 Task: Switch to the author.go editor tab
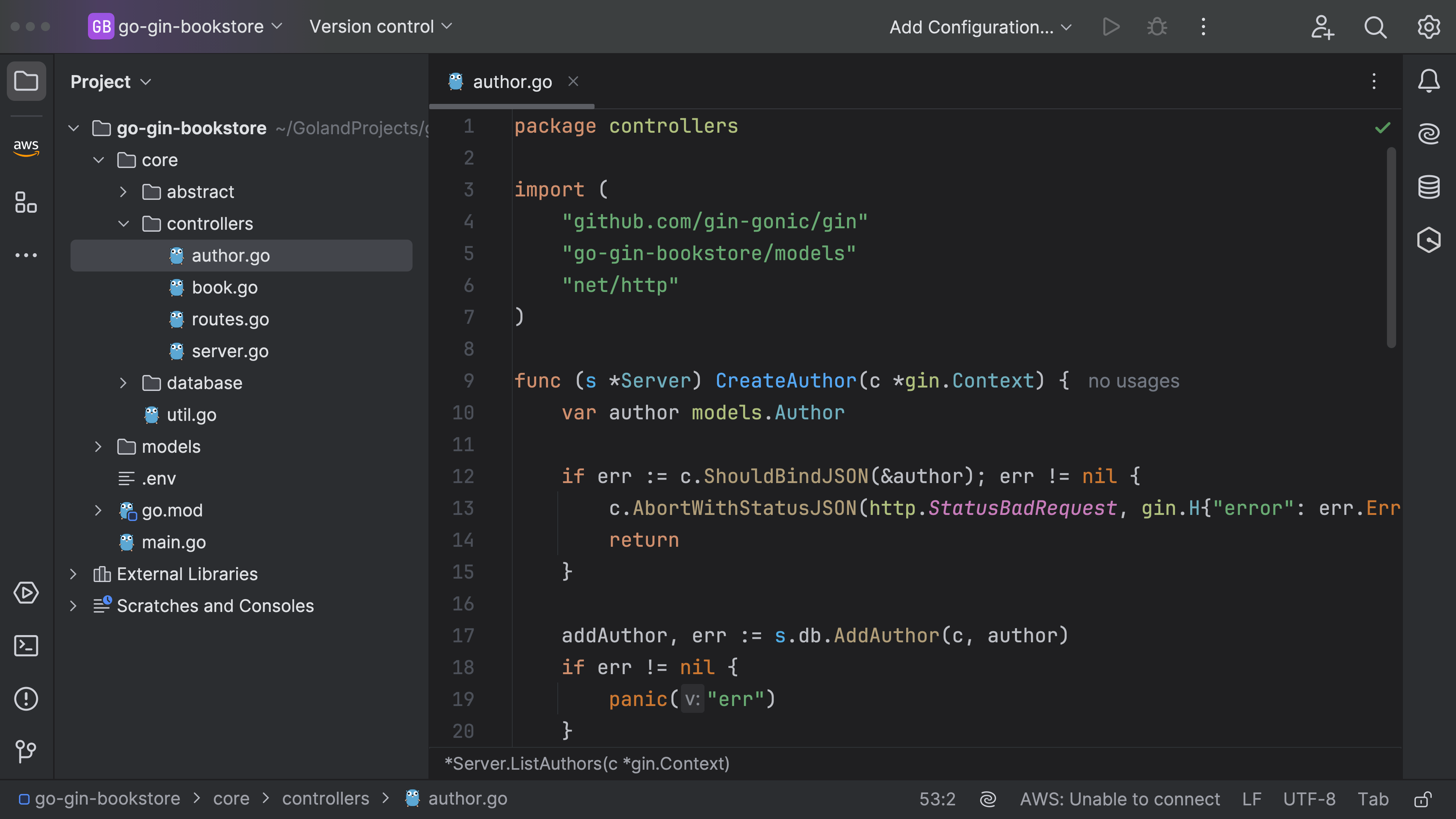point(511,82)
